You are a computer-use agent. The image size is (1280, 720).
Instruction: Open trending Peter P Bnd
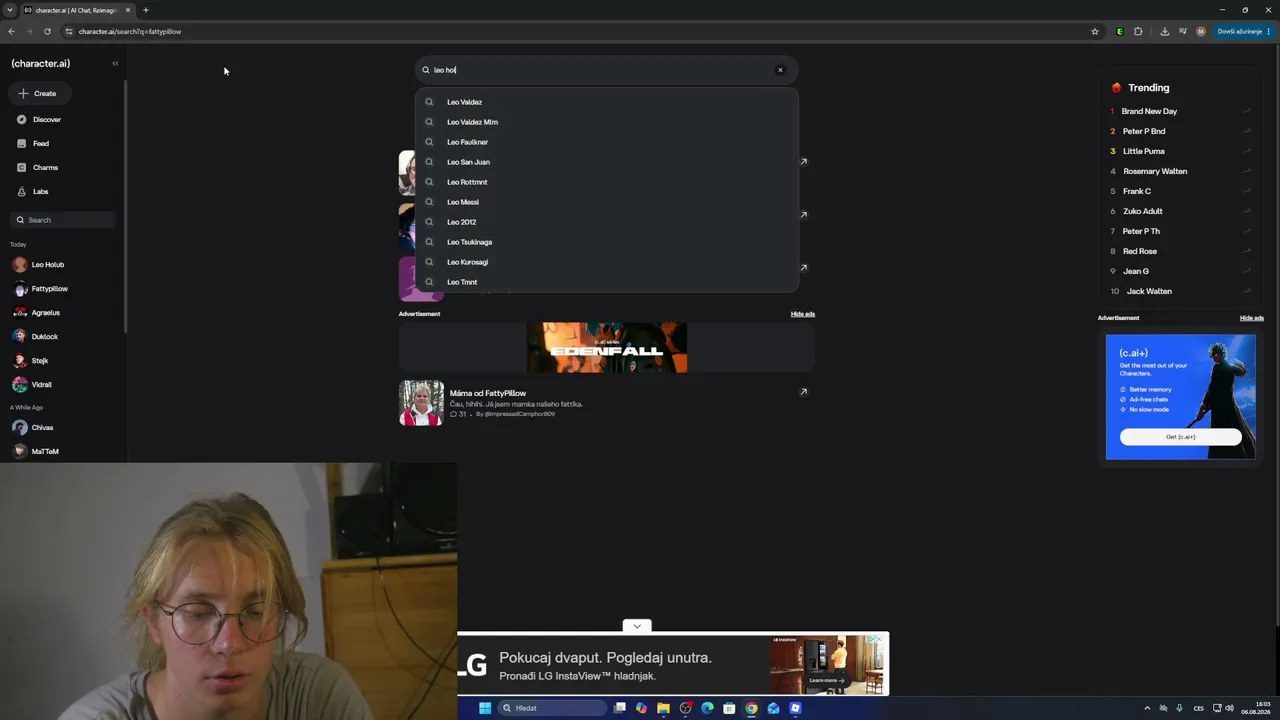pos(1144,131)
